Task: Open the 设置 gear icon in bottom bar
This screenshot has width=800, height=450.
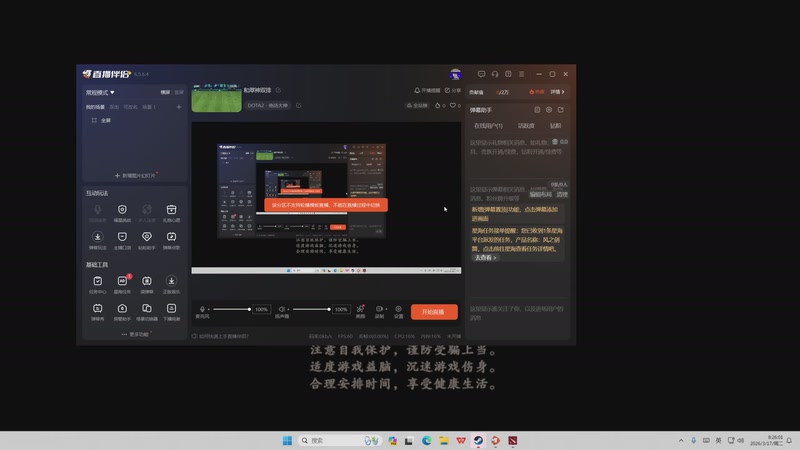Action: pos(398,309)
